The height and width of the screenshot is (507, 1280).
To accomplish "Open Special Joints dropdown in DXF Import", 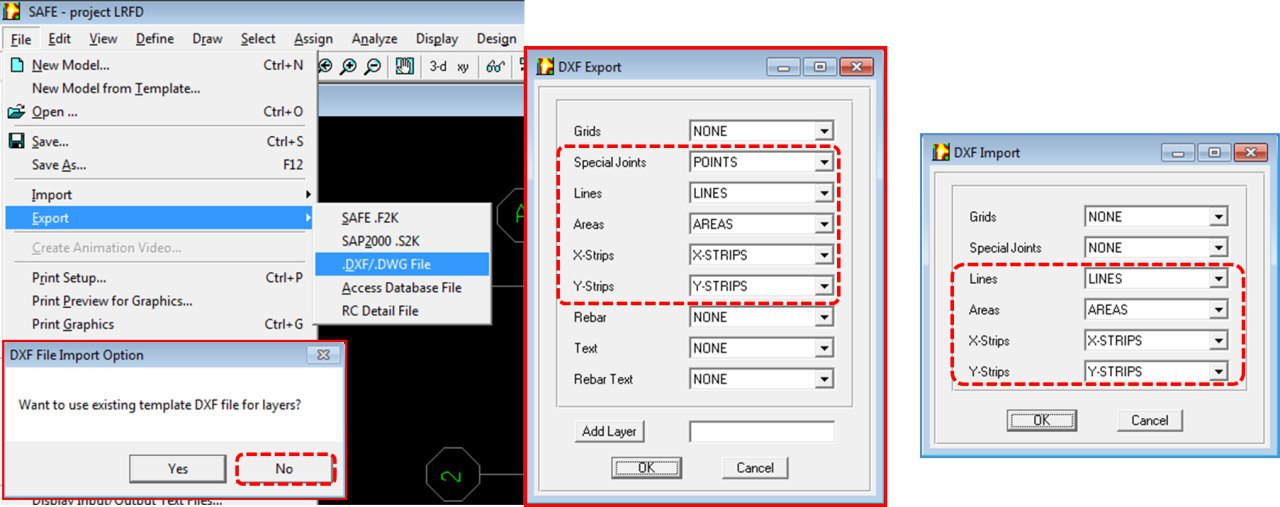I will coord(1218,248).
